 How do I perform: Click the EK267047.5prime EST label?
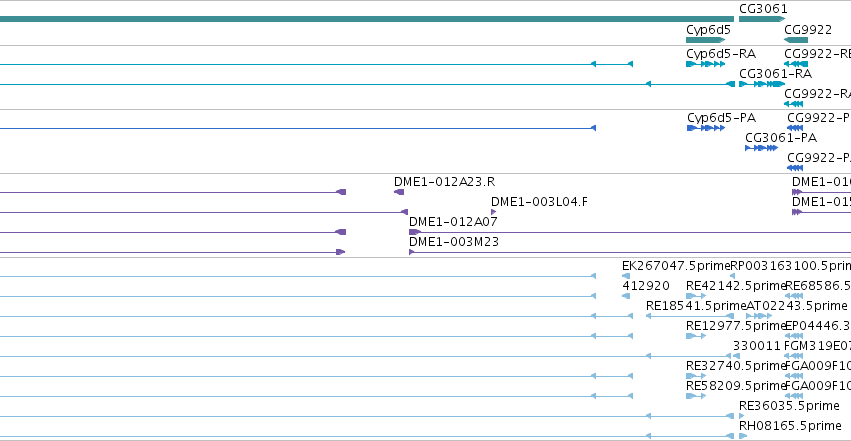click(676, 266)
